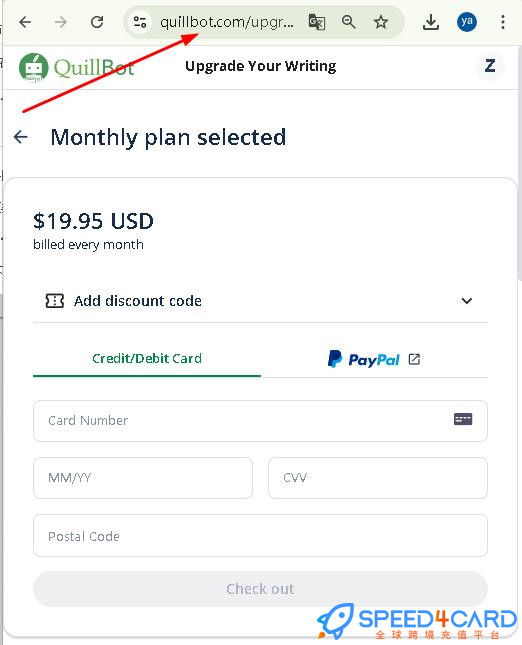
Task: Expand the Add discount code section
Action: click(x=260, y=301)
